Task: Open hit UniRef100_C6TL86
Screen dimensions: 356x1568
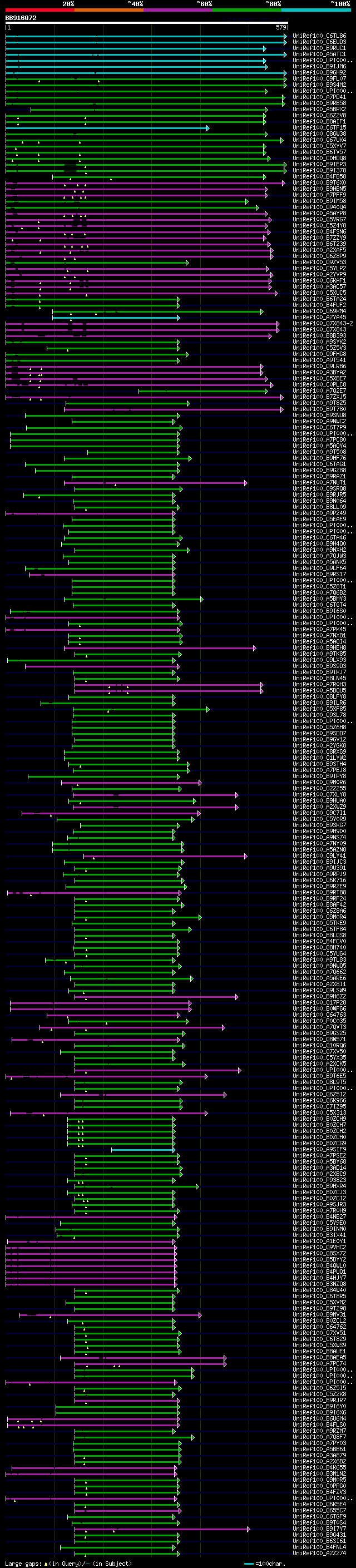Action: pos(319,36)
